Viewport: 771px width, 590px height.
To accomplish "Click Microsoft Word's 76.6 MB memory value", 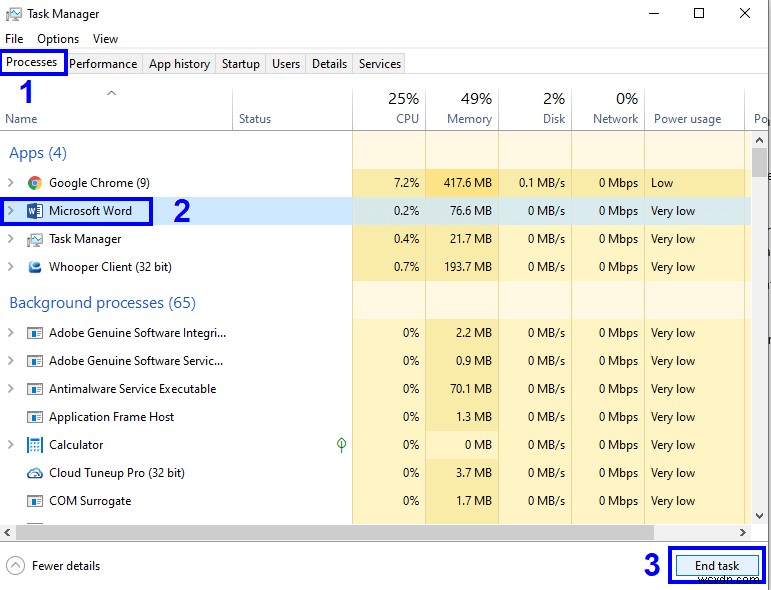I will tap(471, 211).
